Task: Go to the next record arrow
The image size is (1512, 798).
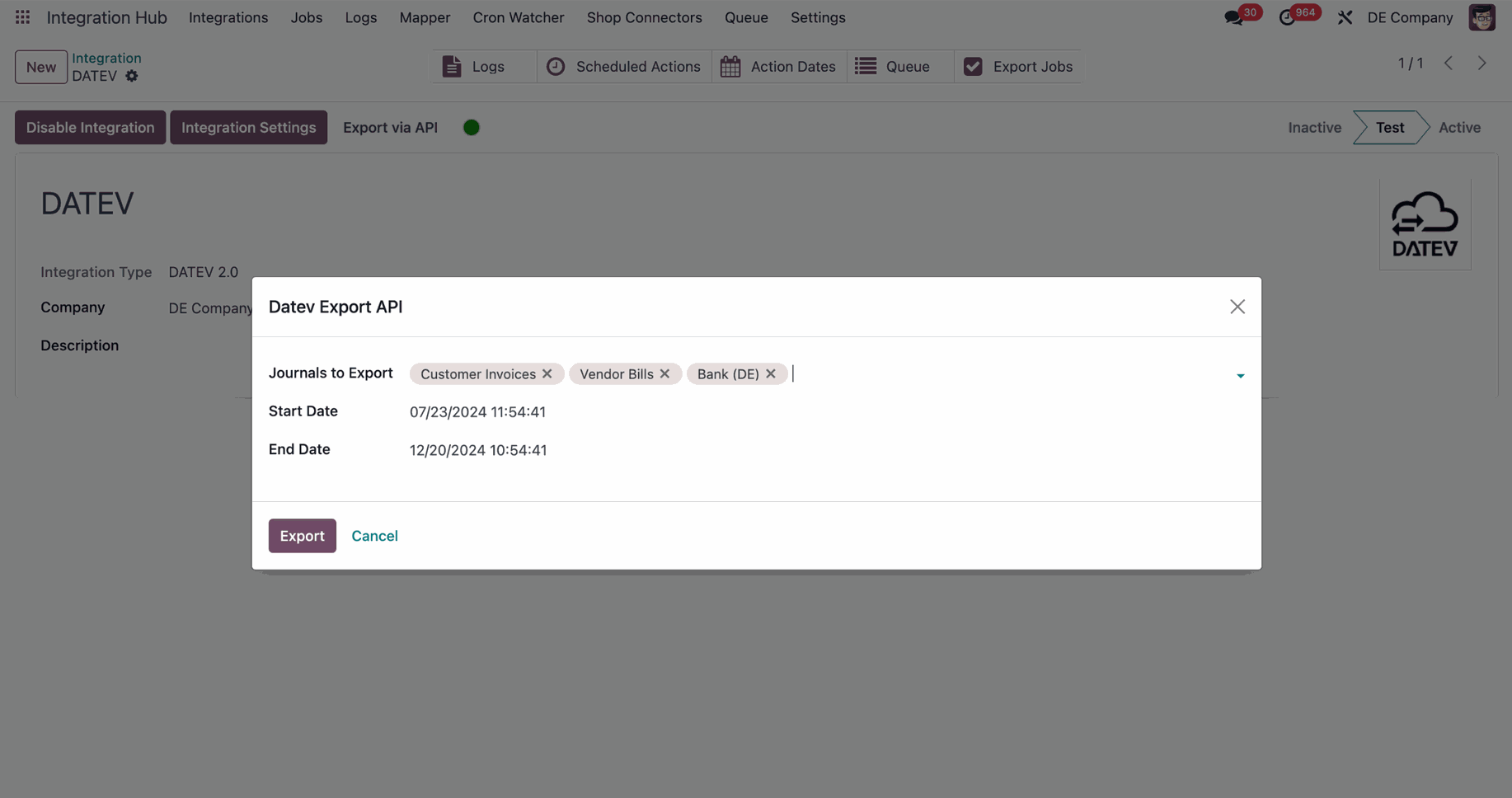Action: pos(1481,63)
